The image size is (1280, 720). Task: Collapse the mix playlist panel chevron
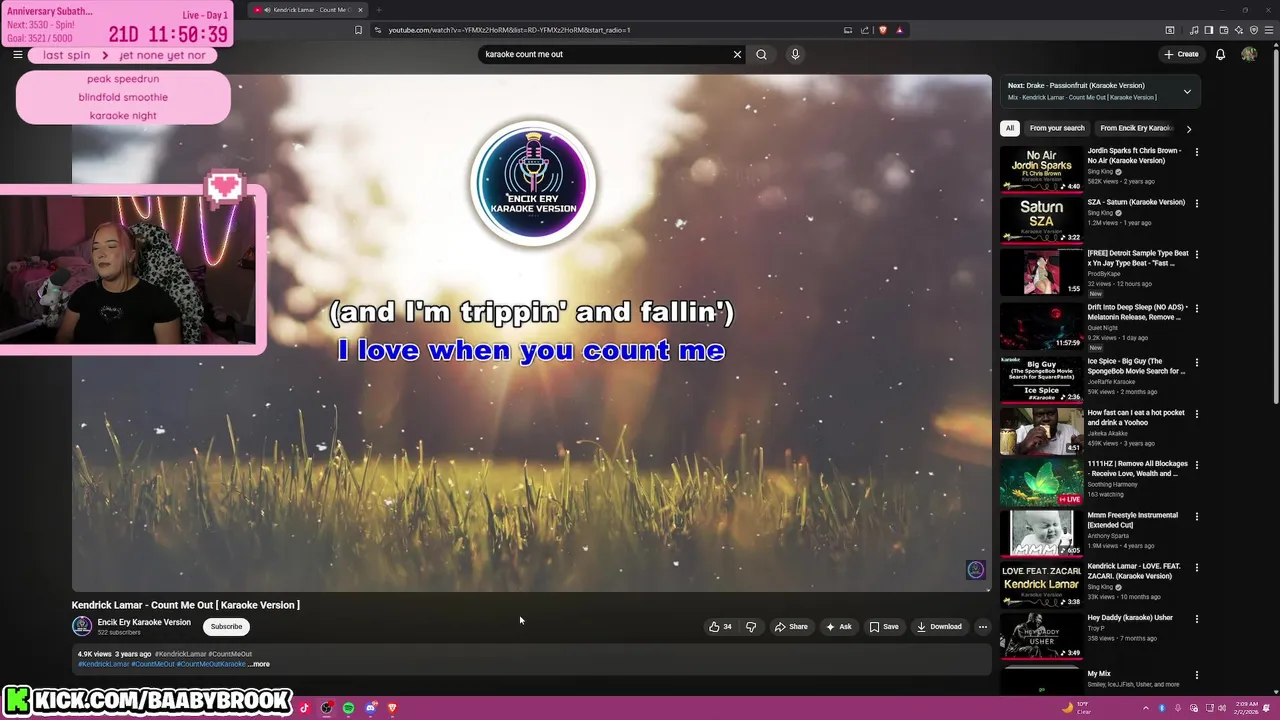click(1187, 91)
